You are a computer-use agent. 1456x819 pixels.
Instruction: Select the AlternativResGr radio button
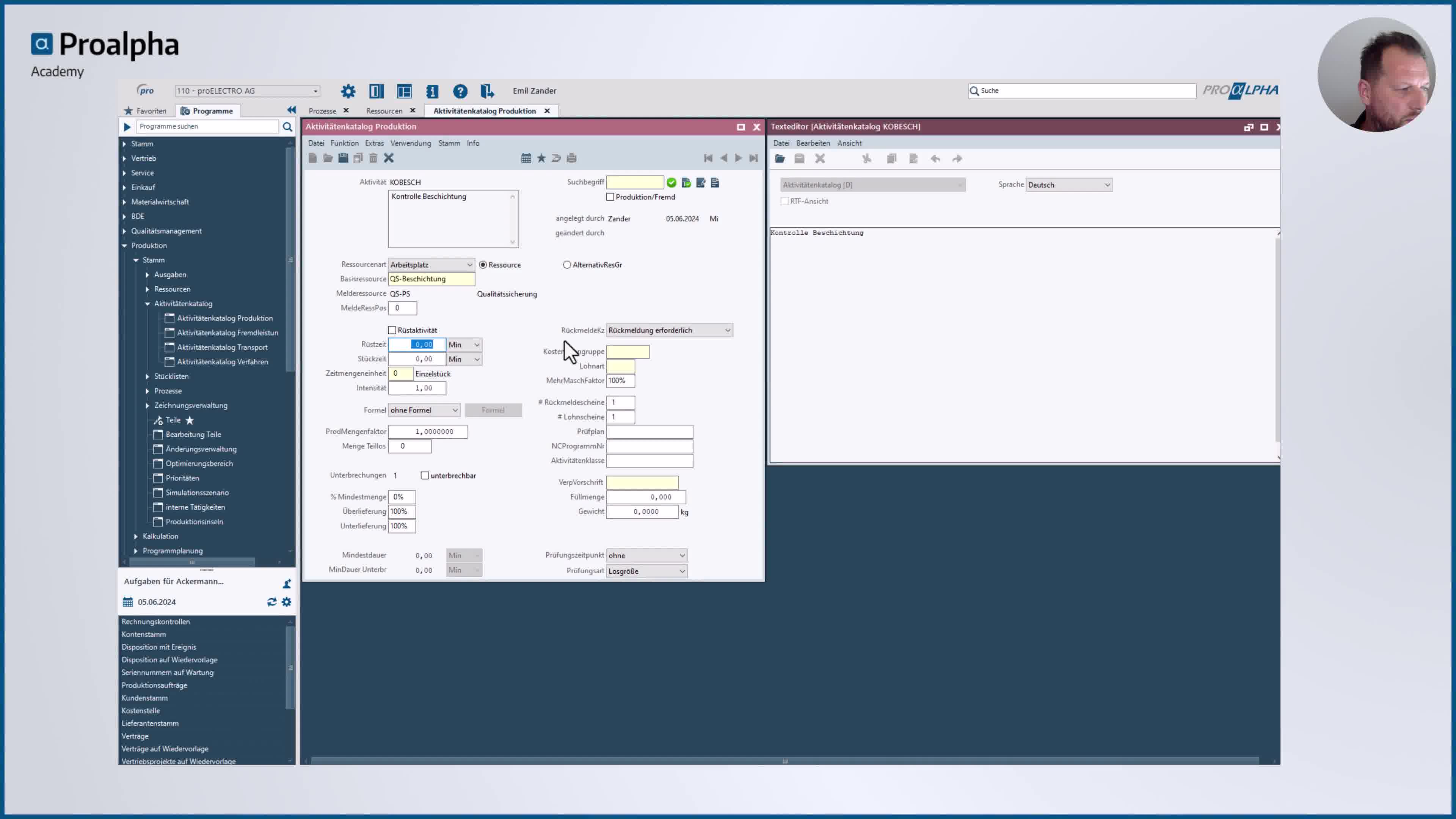click(x=567, y=265)
